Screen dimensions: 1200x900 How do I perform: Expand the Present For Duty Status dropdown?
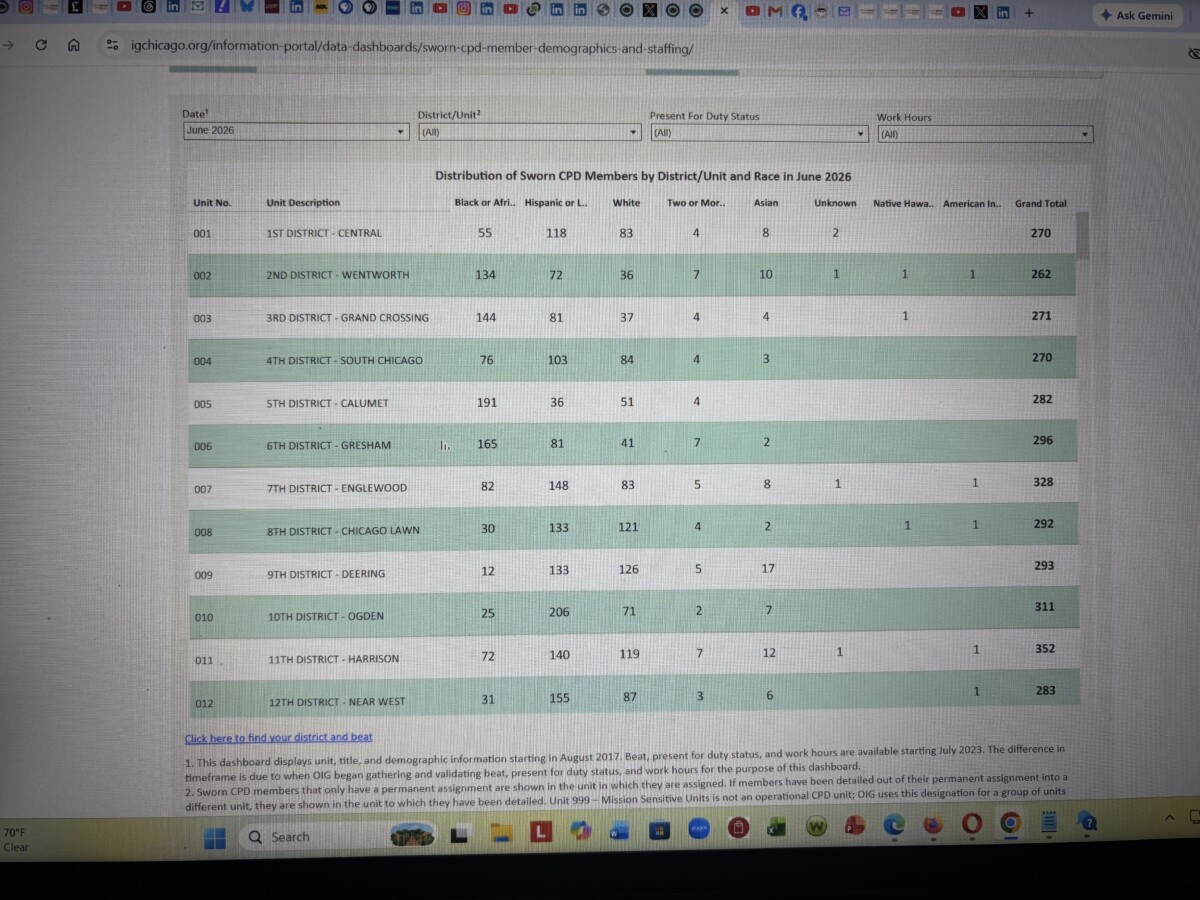[x=758, y=133]
